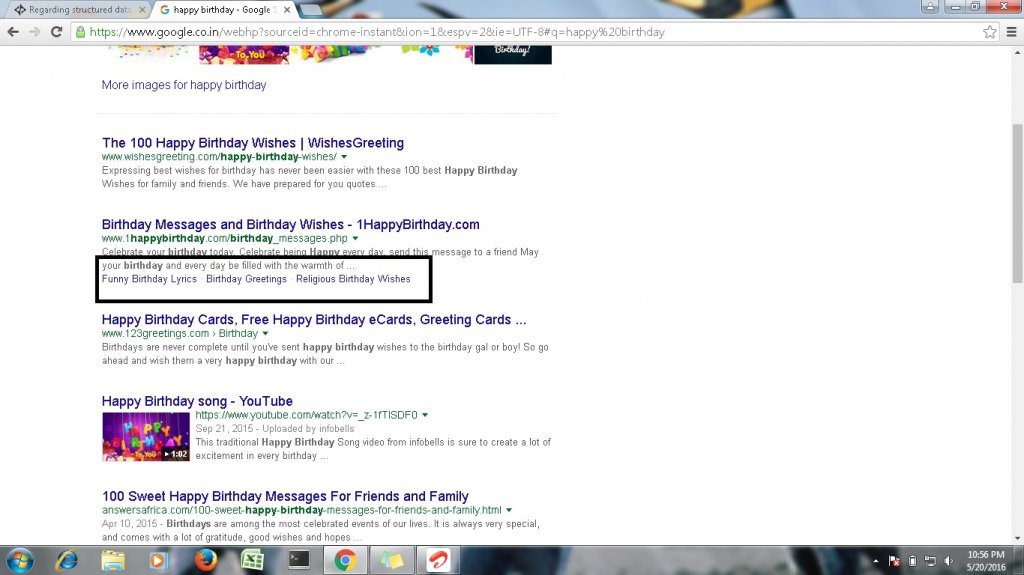Open the sticky notes taskbar icon
This screenshot has width=1024, height=575.
[392, 561]
